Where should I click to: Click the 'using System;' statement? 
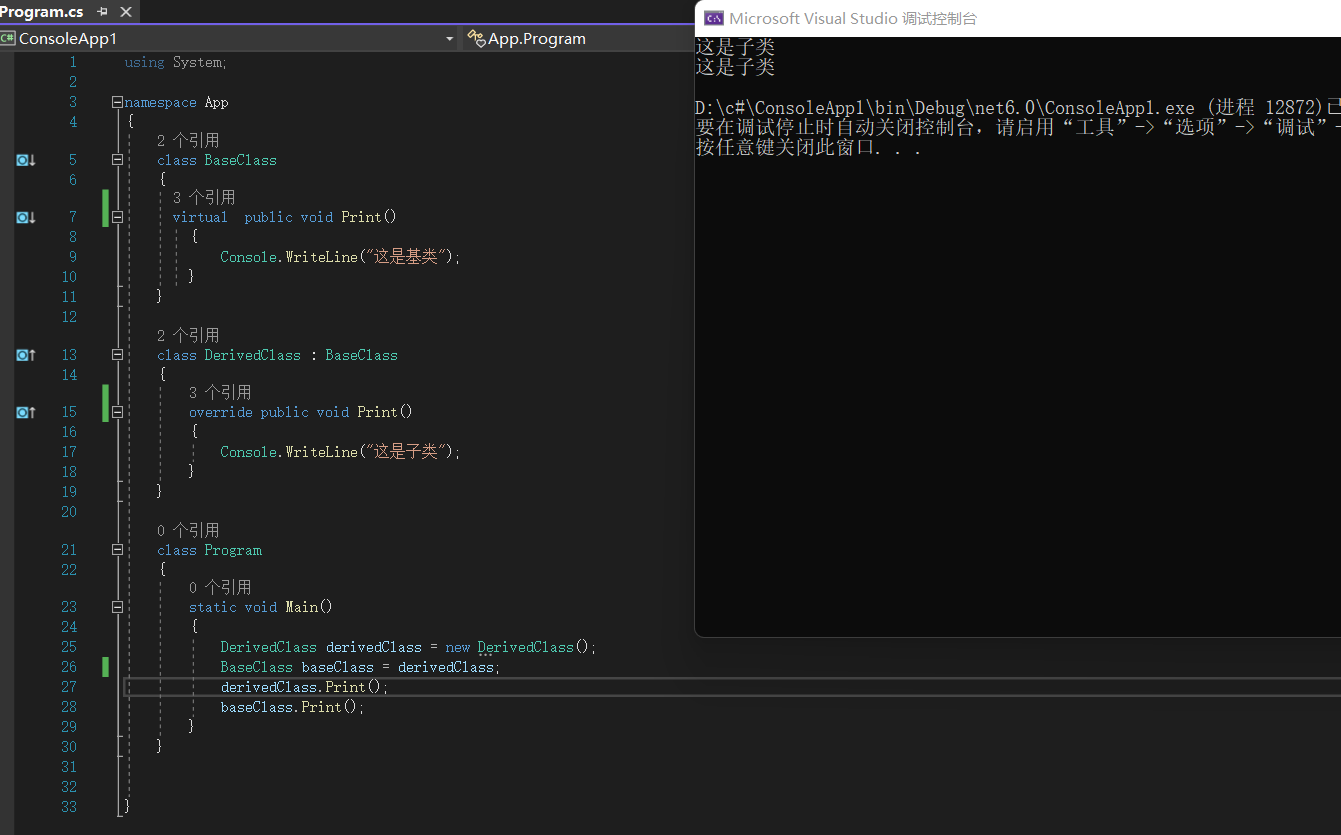176,62
